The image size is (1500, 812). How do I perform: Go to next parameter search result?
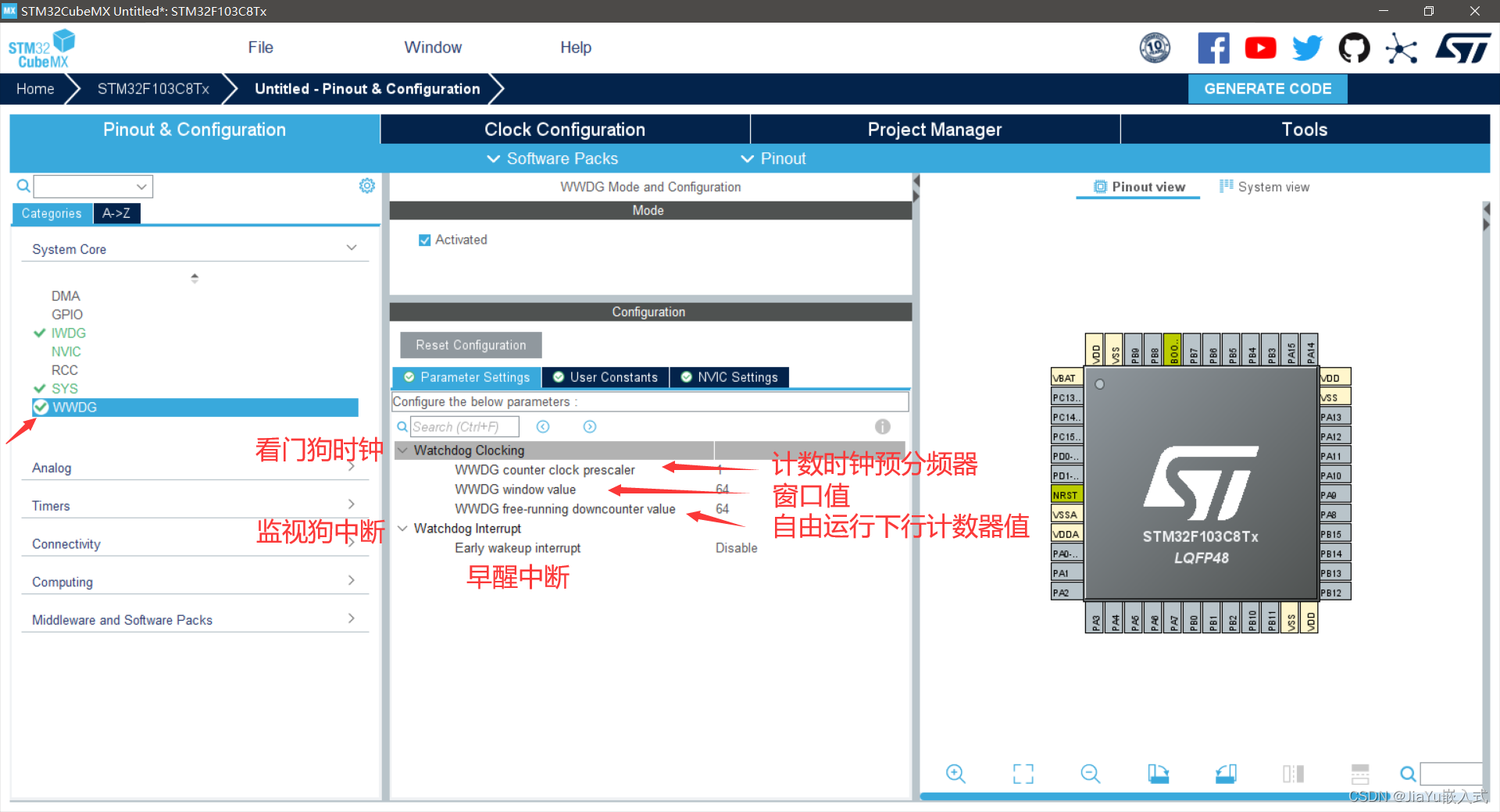[590, 426]
